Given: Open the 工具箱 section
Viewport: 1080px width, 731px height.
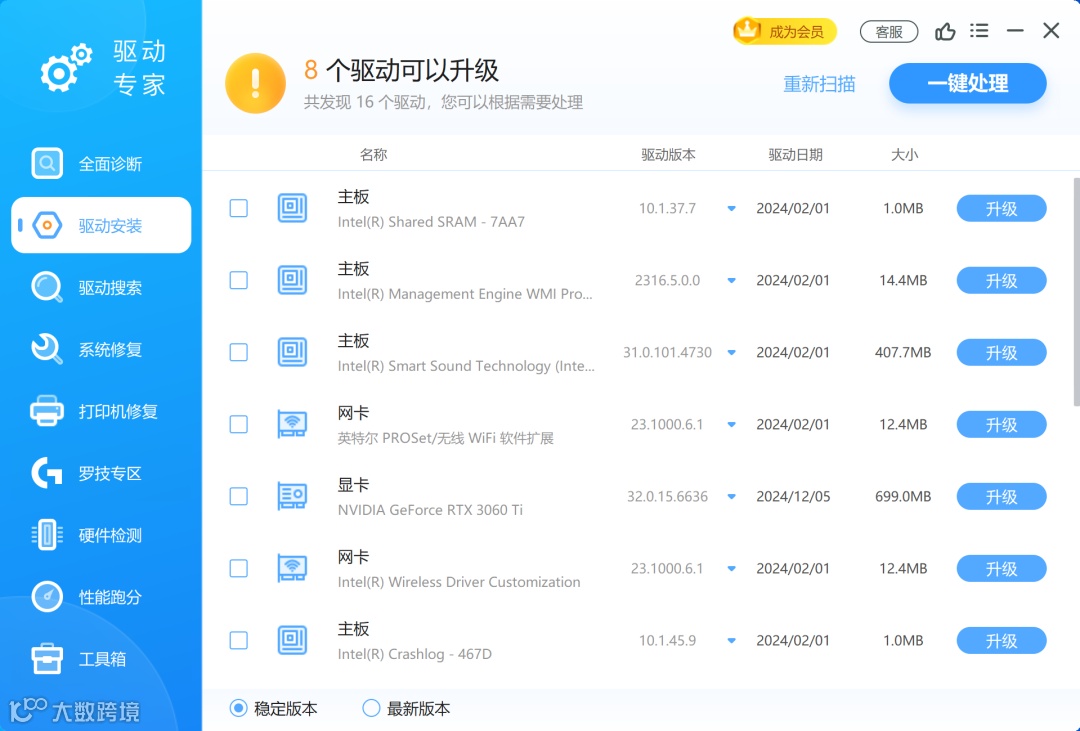Looking at the screenshot, I should pos(101,659).
